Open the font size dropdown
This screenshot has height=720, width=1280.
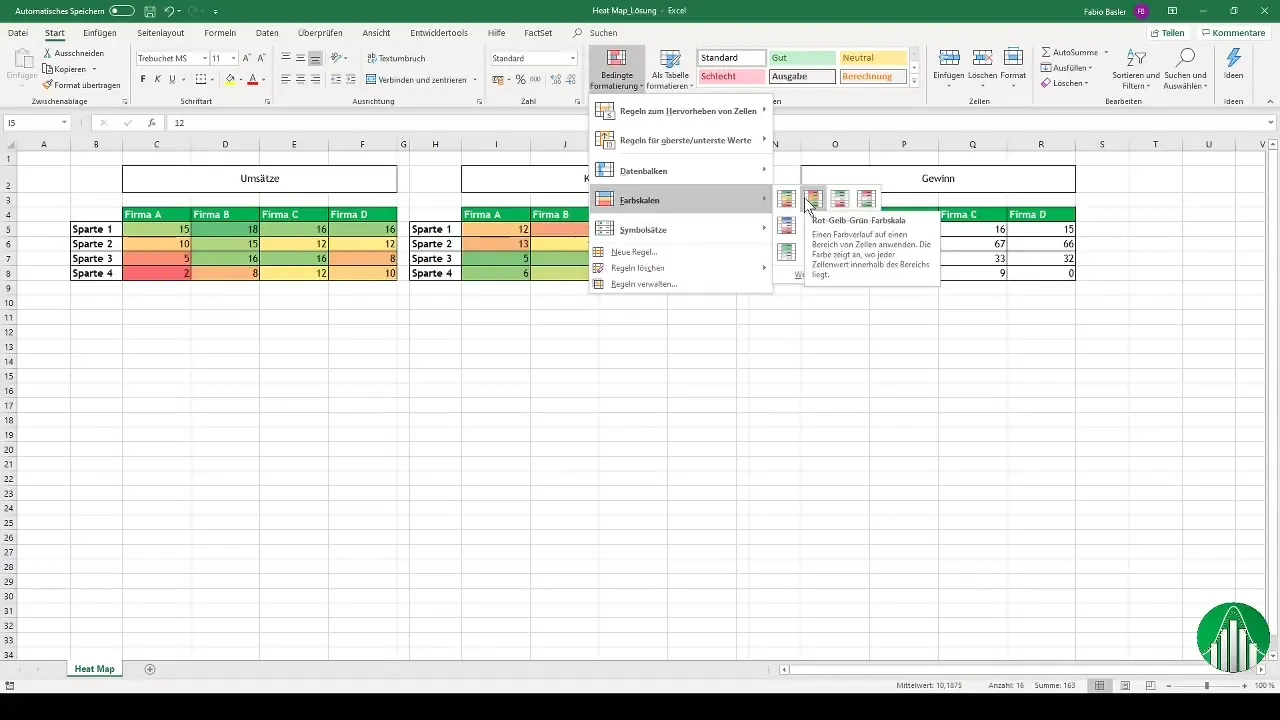234,58
